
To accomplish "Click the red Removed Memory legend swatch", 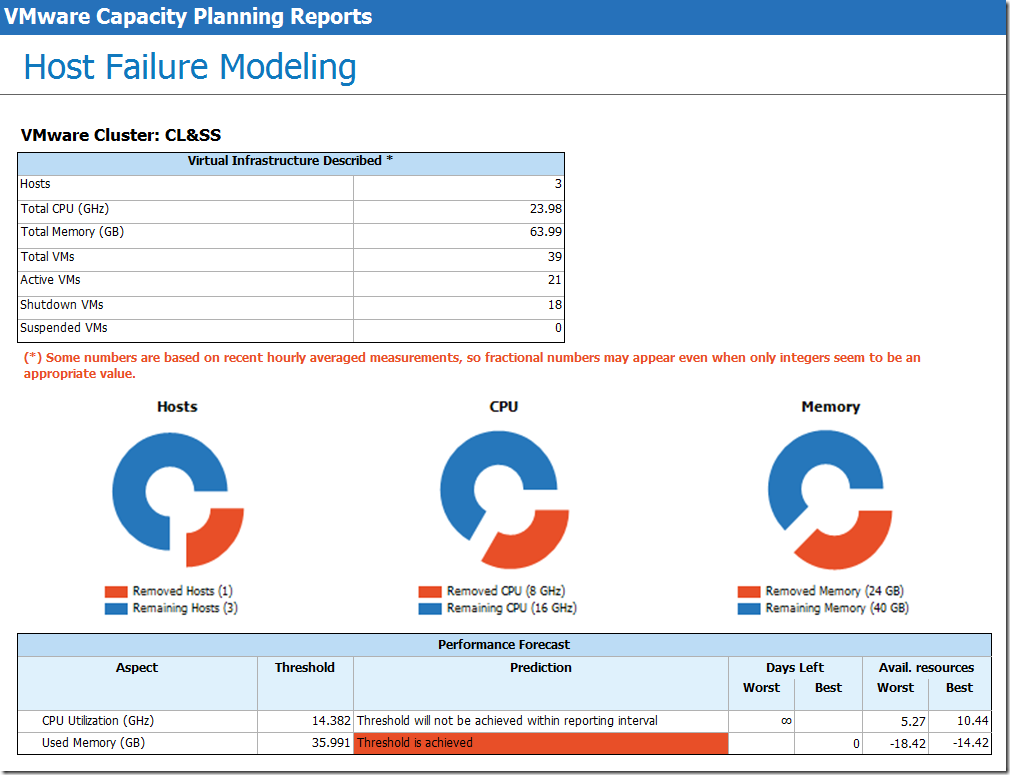I will [x=748, y=591].
